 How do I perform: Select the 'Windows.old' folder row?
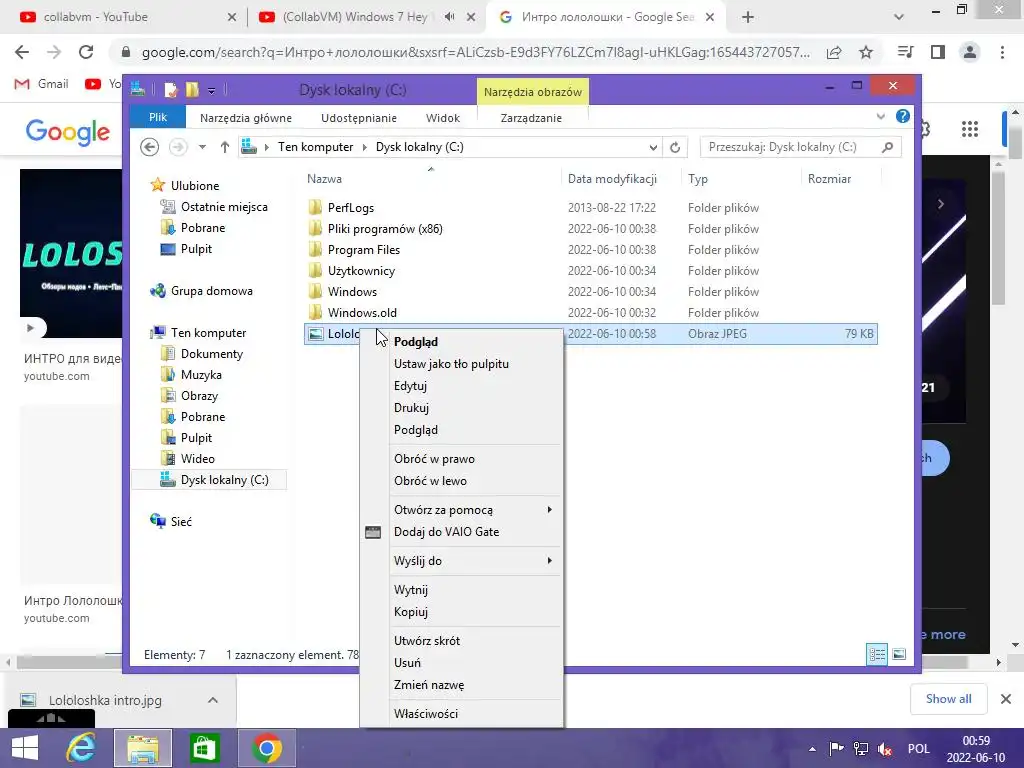tap(591, 313)
